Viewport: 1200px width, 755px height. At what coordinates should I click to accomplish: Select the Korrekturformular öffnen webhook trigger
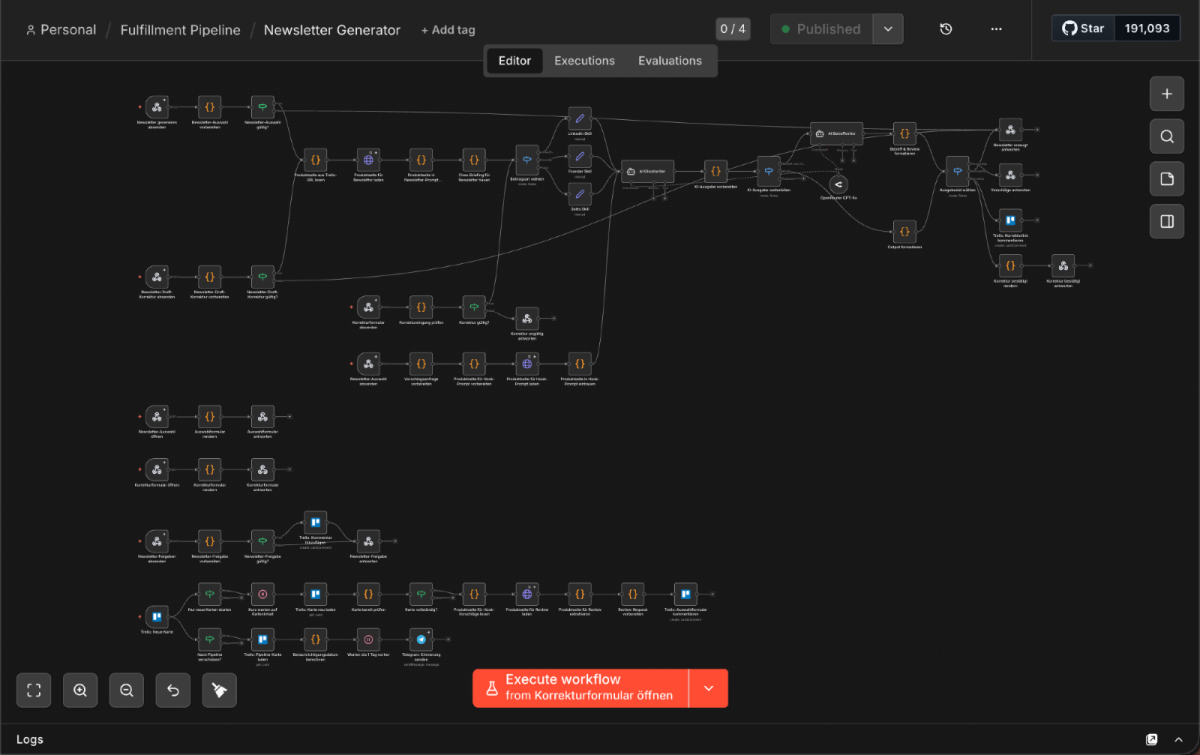click(157, 469)
